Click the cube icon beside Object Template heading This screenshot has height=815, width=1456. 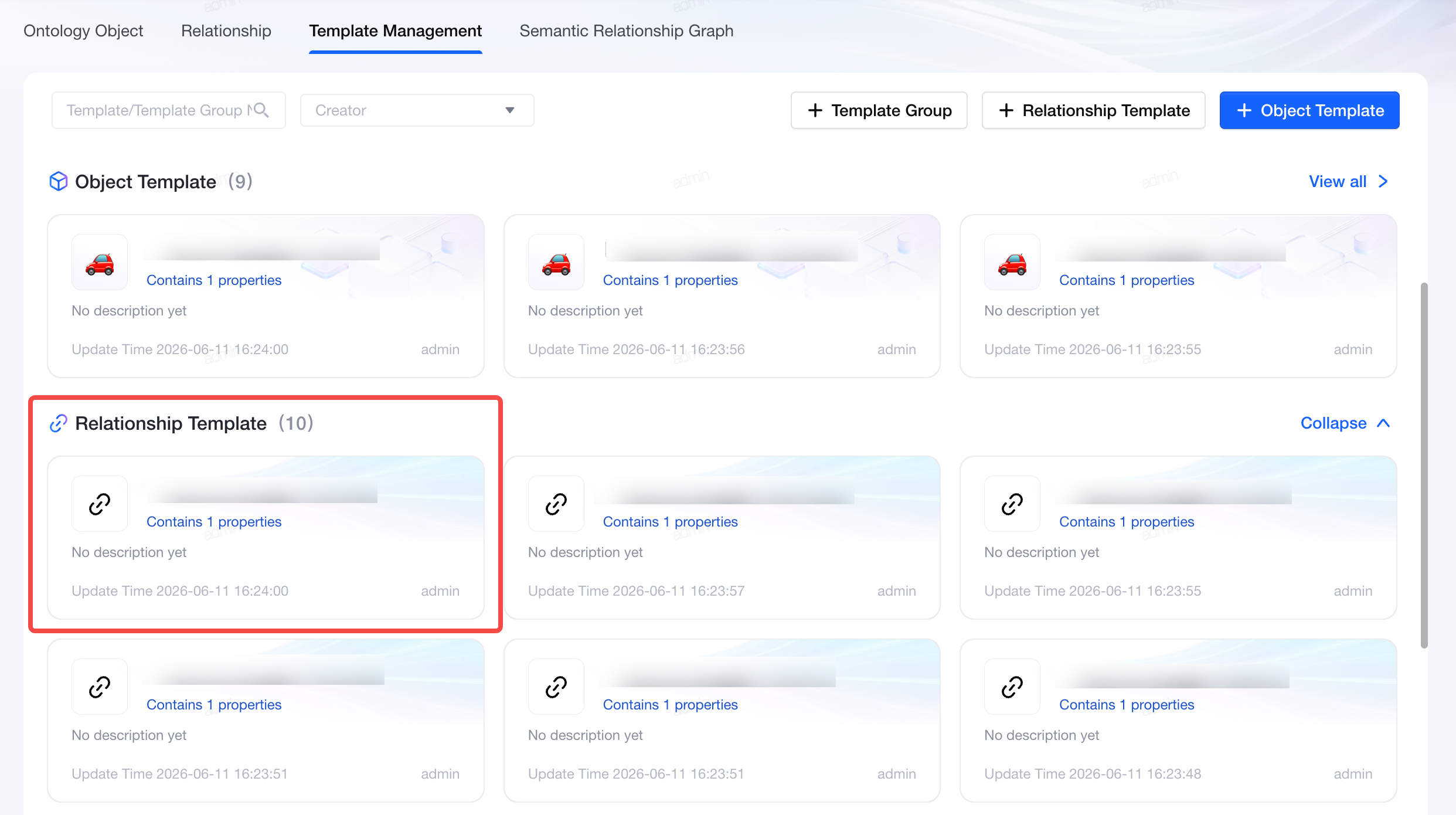(59, 182)
